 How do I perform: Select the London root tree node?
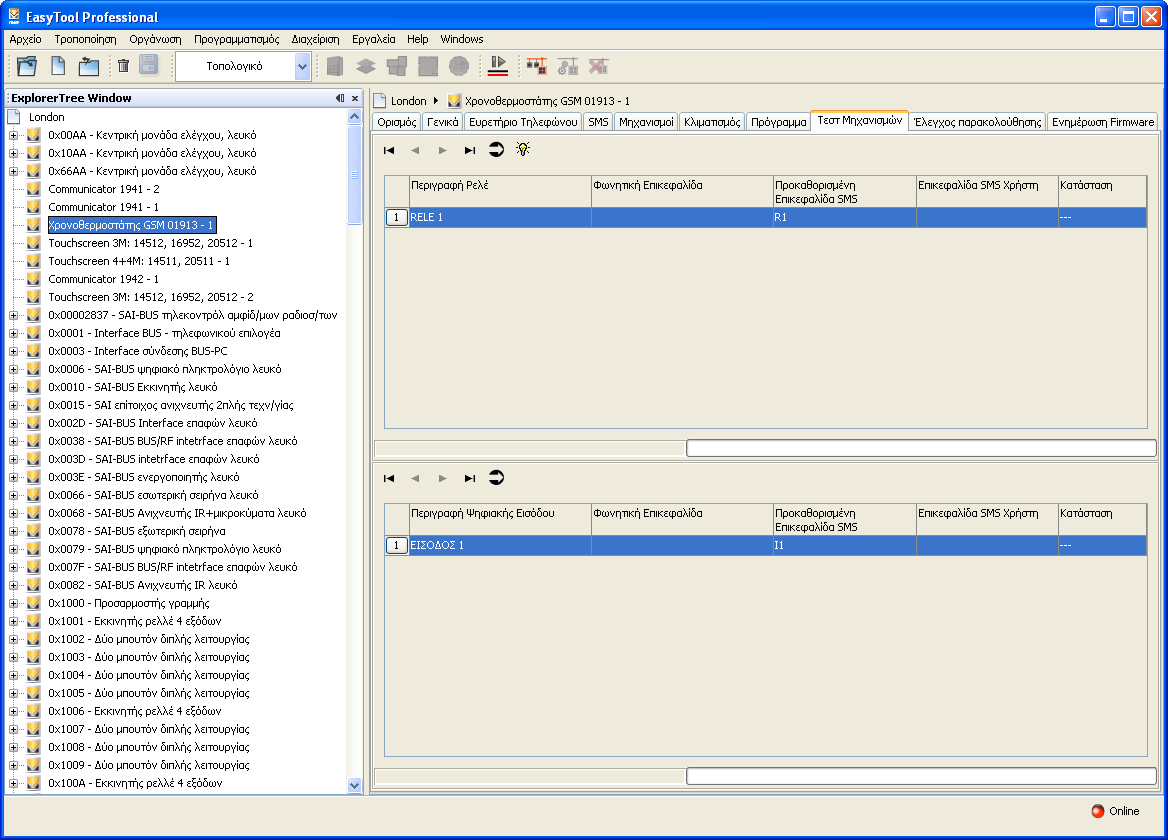click(x=46, y=117)
